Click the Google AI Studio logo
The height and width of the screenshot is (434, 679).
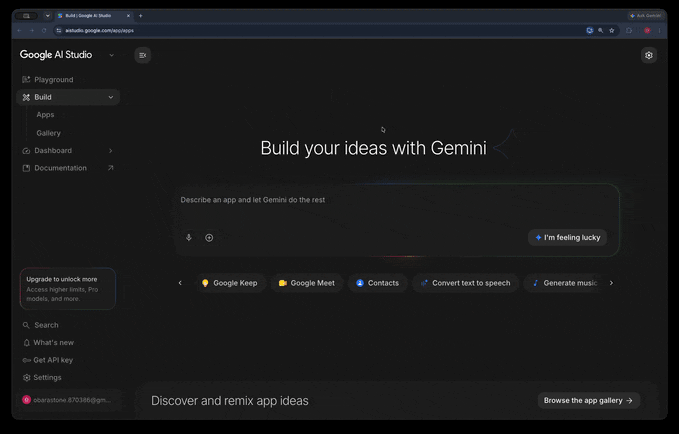56,55
